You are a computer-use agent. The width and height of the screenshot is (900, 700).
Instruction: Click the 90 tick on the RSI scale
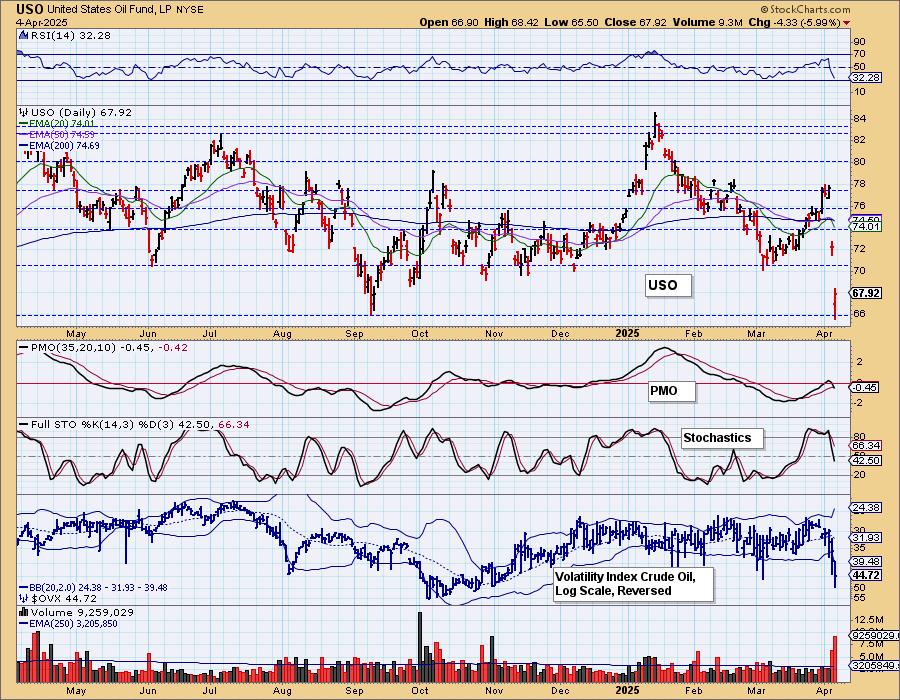pos(860,41)
